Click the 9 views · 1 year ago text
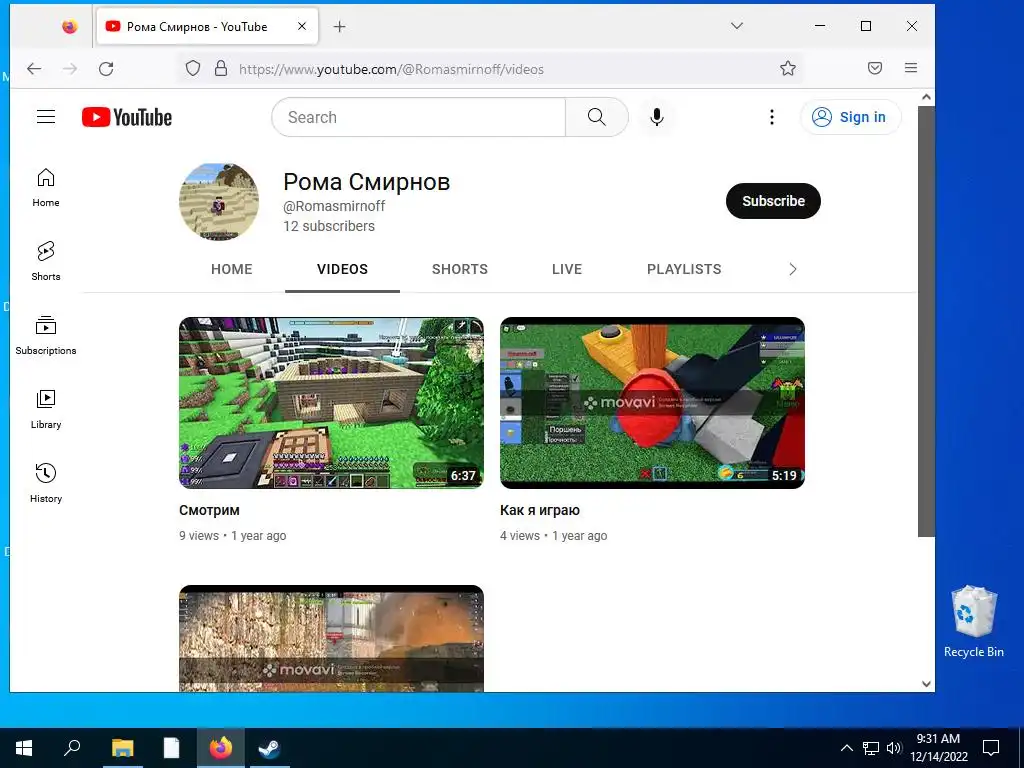This screenshot has width=1024, height=768. point(232,536)
